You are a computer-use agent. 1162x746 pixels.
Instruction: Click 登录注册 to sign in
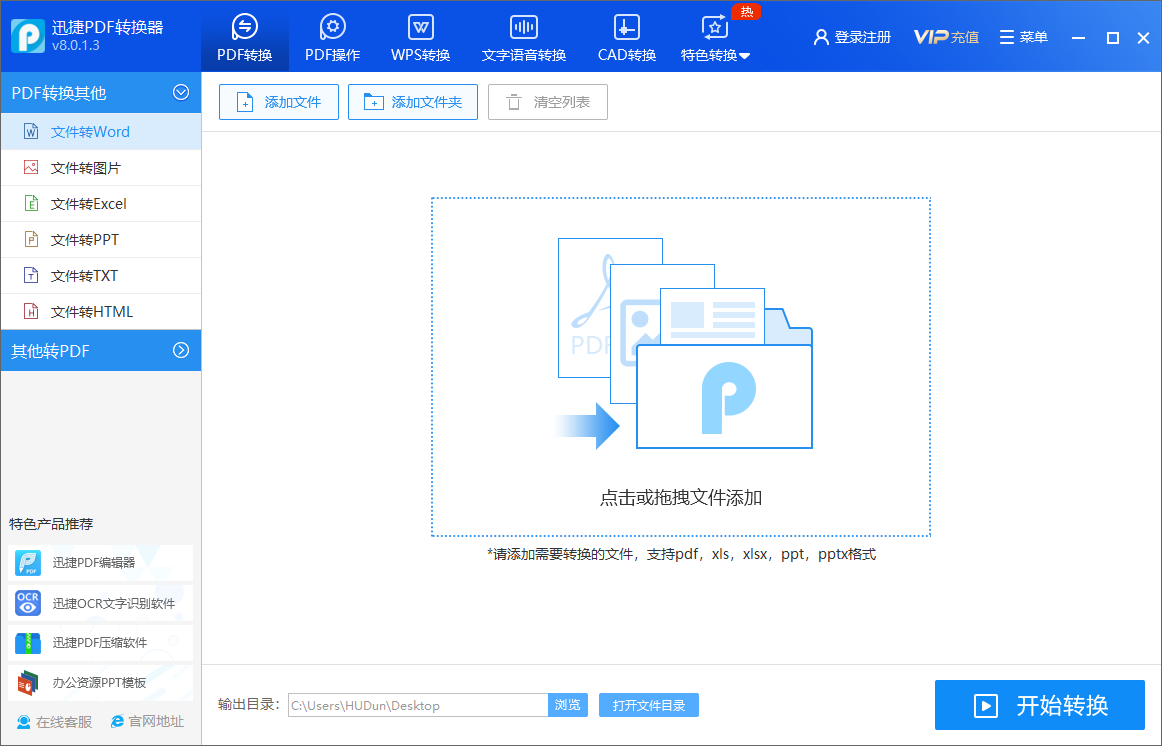coord(851,36)
